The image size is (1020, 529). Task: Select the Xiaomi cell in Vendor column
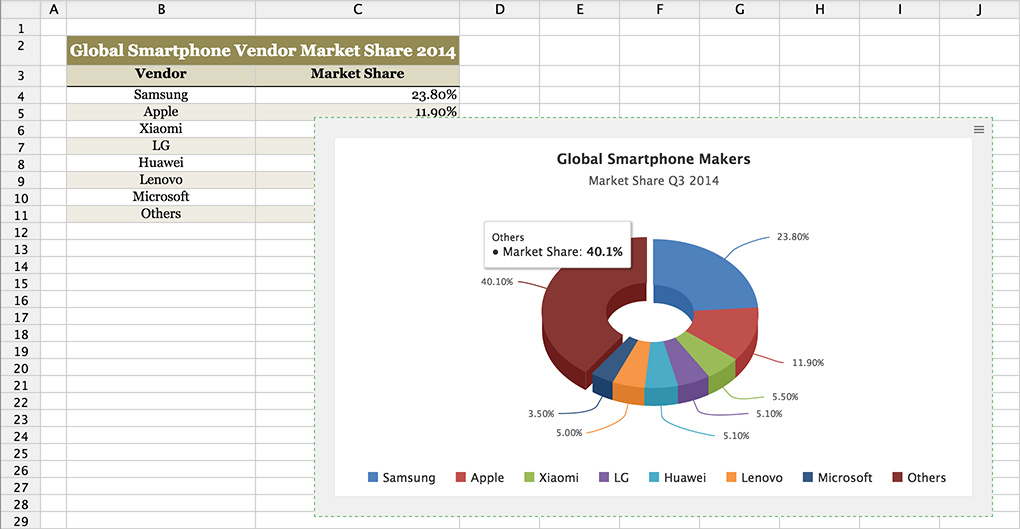161,129
